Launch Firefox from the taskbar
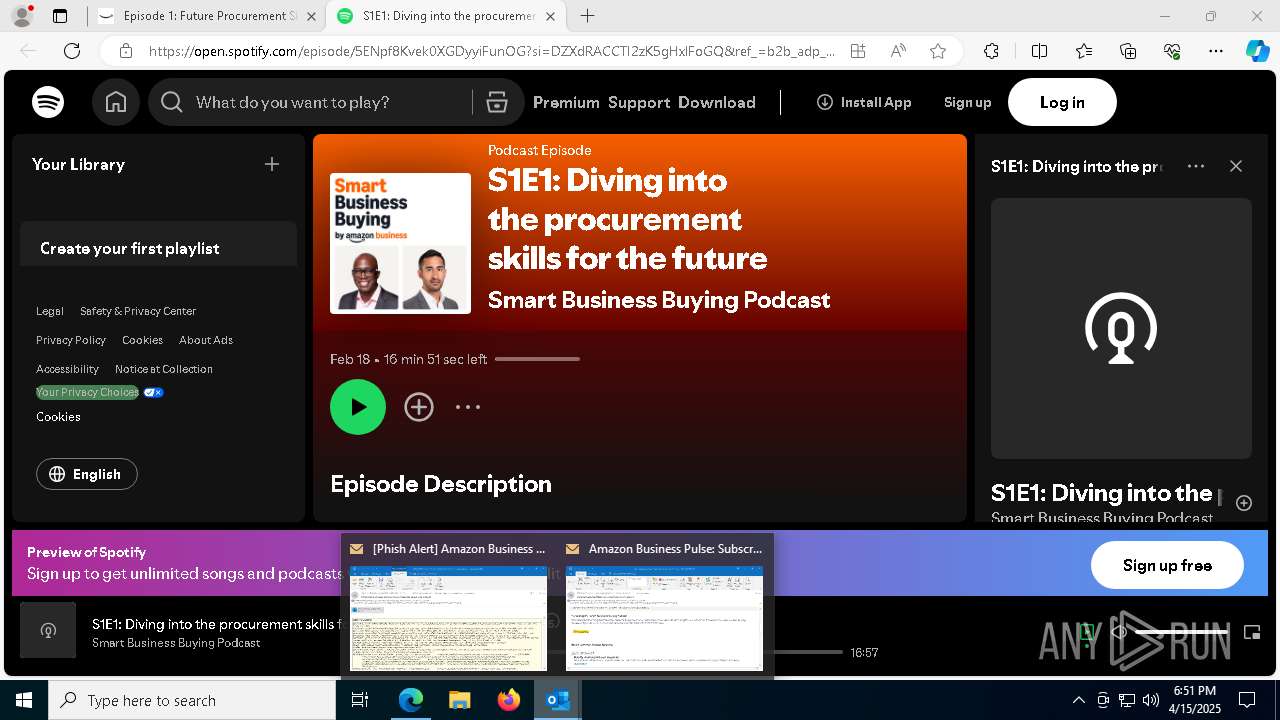The image size is (1280, 720). click(509, 700)
